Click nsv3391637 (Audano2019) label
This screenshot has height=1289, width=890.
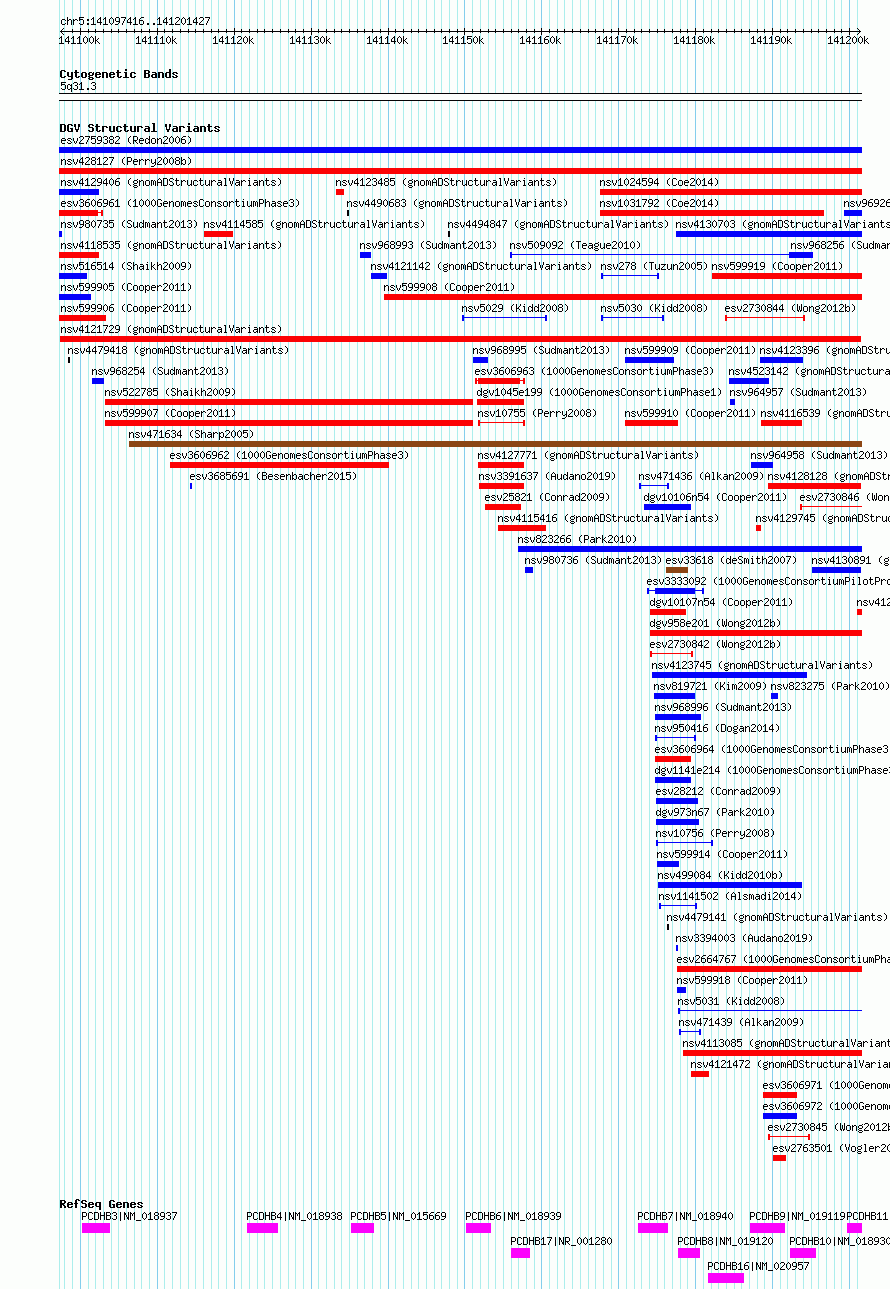point(547,476)
